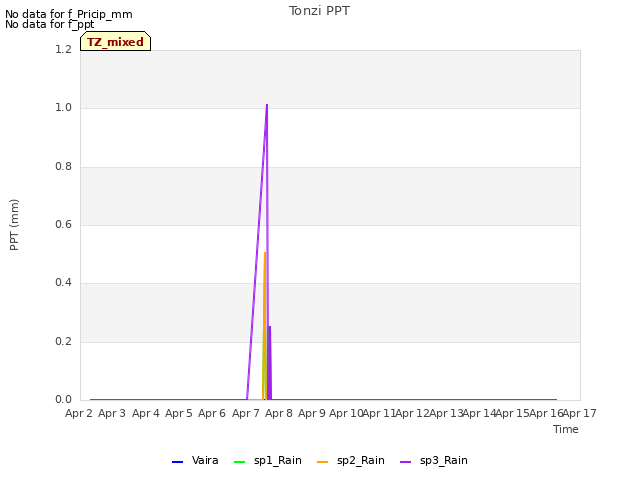640x480 pixels.
Task: Click the 'No data for f_ppt' message
Action: 50,24
